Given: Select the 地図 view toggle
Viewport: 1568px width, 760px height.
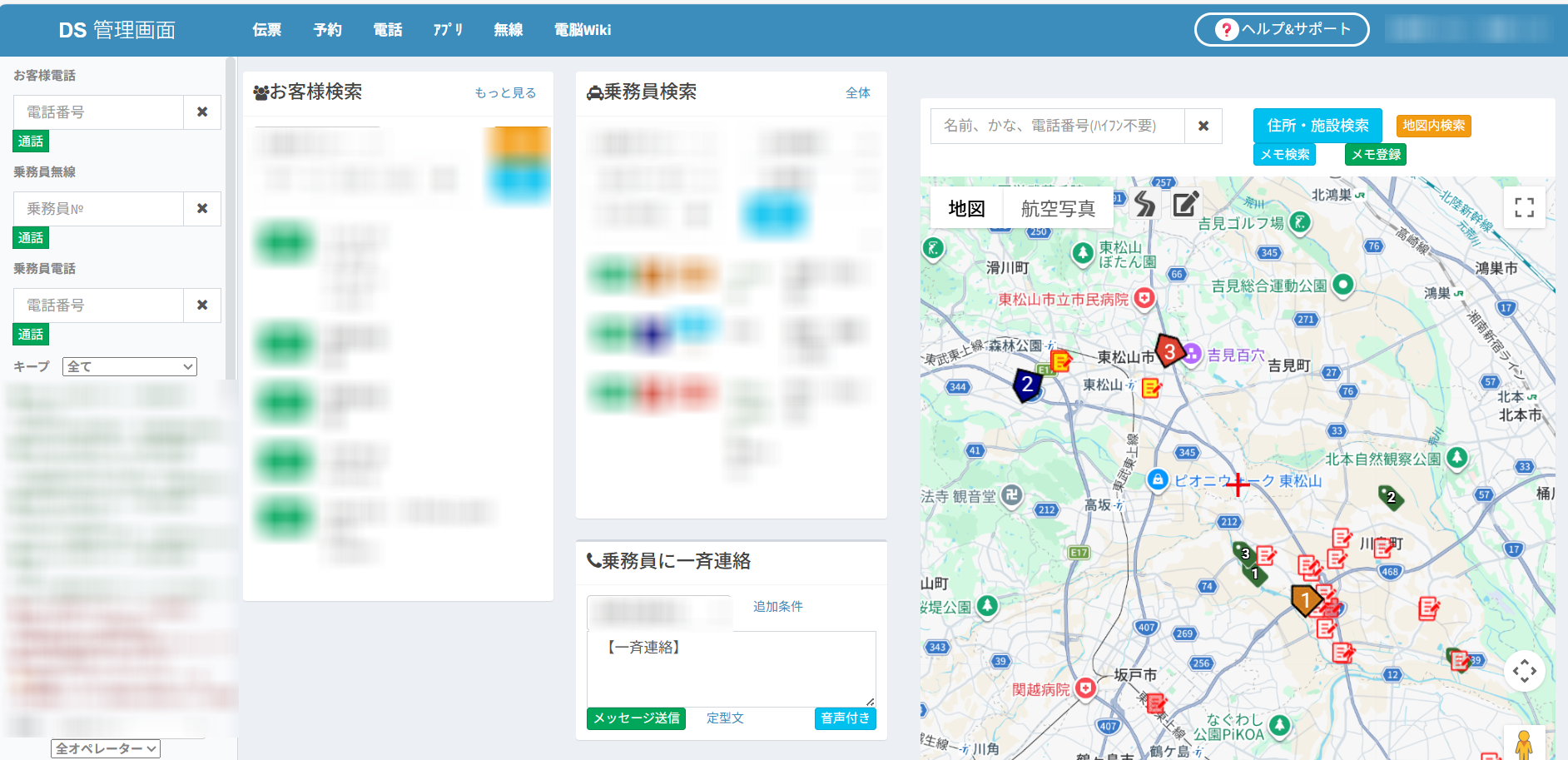Looking at the screenshot, I should click(965, 207).
